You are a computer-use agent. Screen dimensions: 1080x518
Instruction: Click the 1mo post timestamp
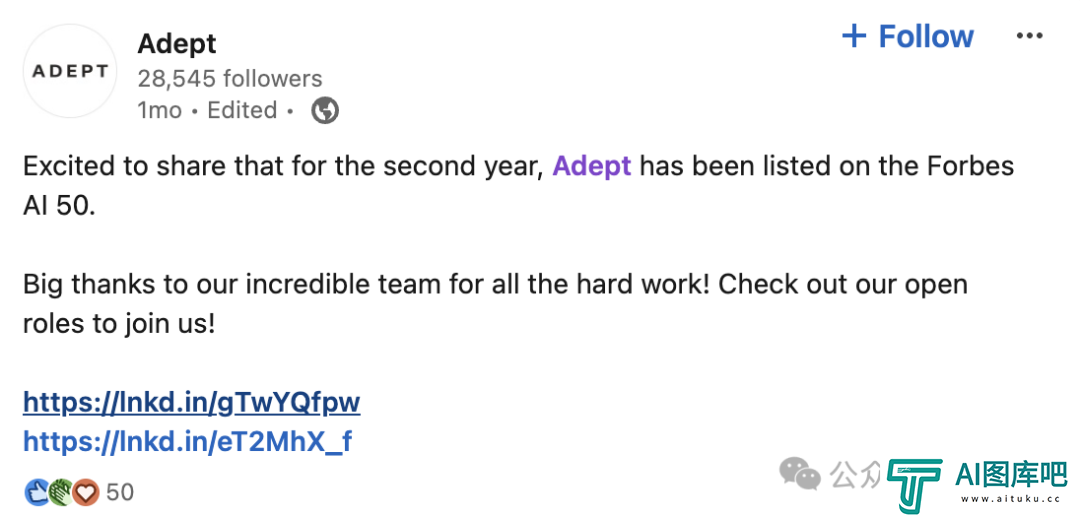(x=160, y=110)
